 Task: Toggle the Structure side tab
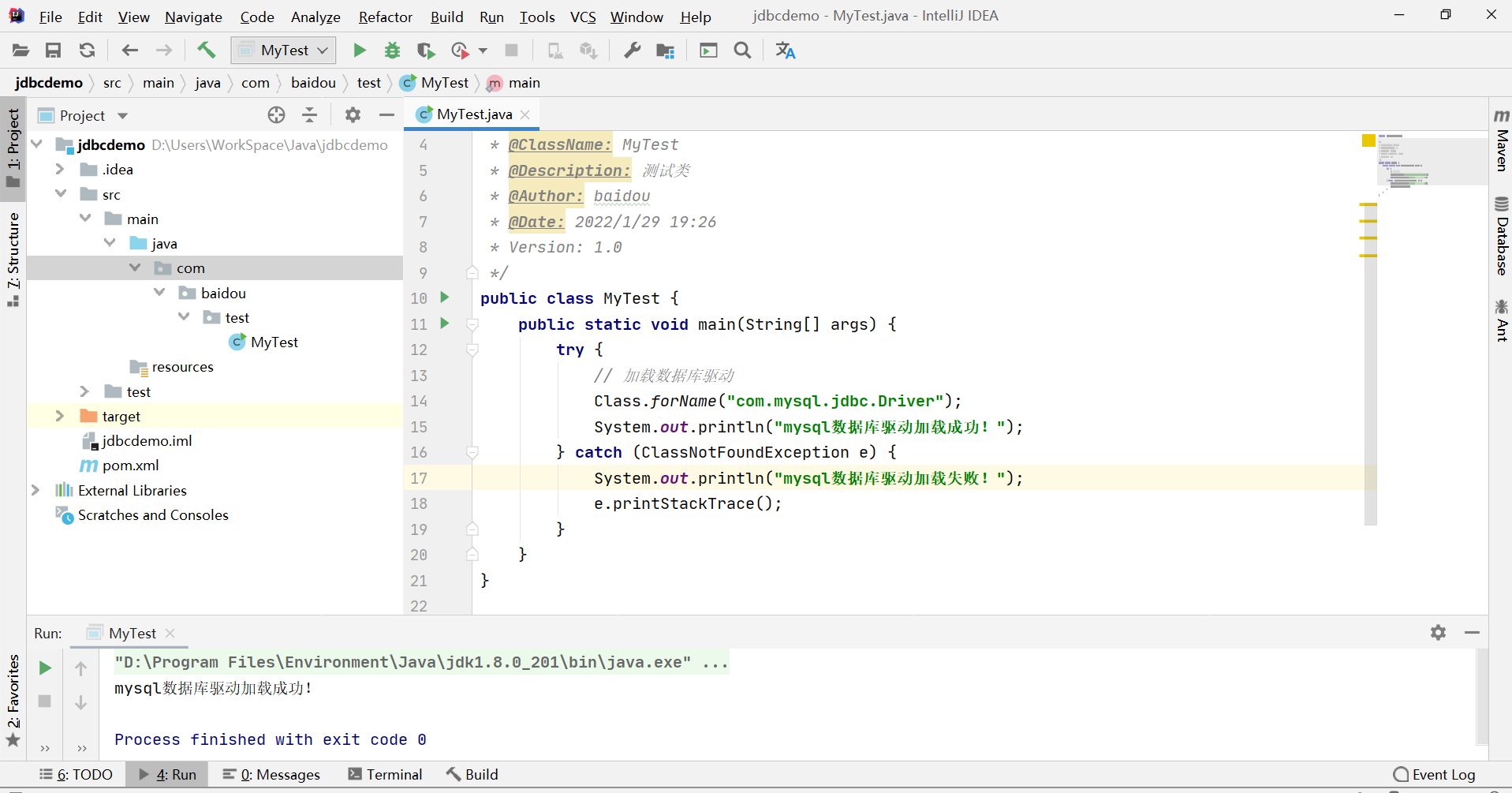[13, 260]
